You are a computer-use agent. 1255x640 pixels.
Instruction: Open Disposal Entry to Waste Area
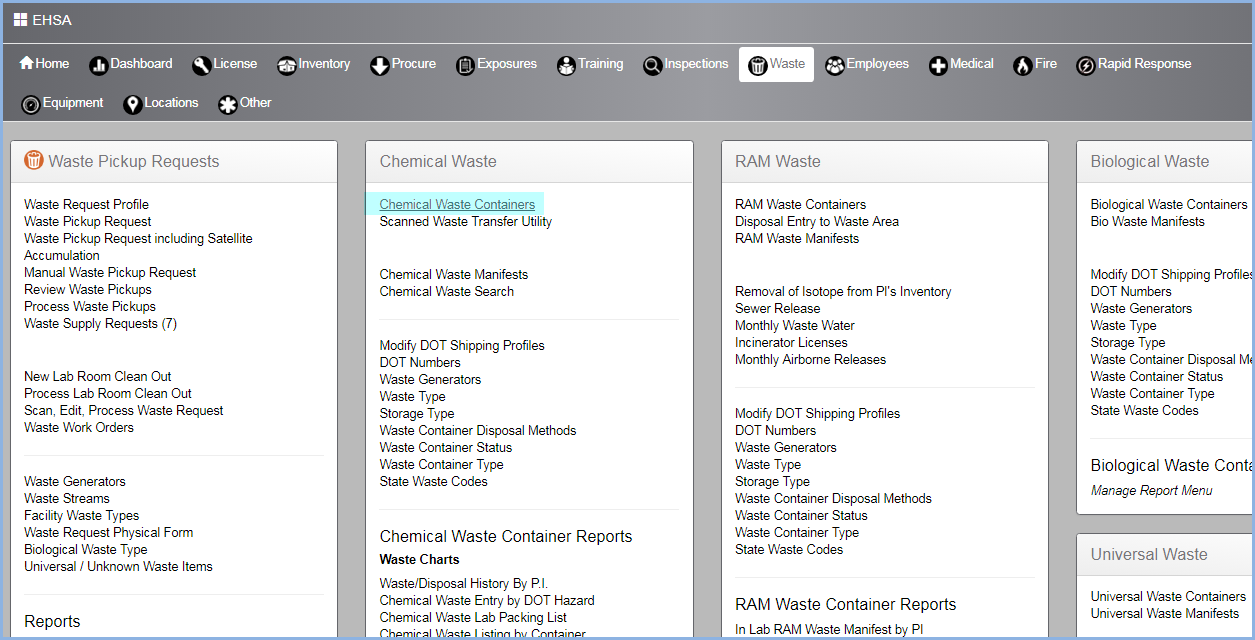tap(817, 222)
